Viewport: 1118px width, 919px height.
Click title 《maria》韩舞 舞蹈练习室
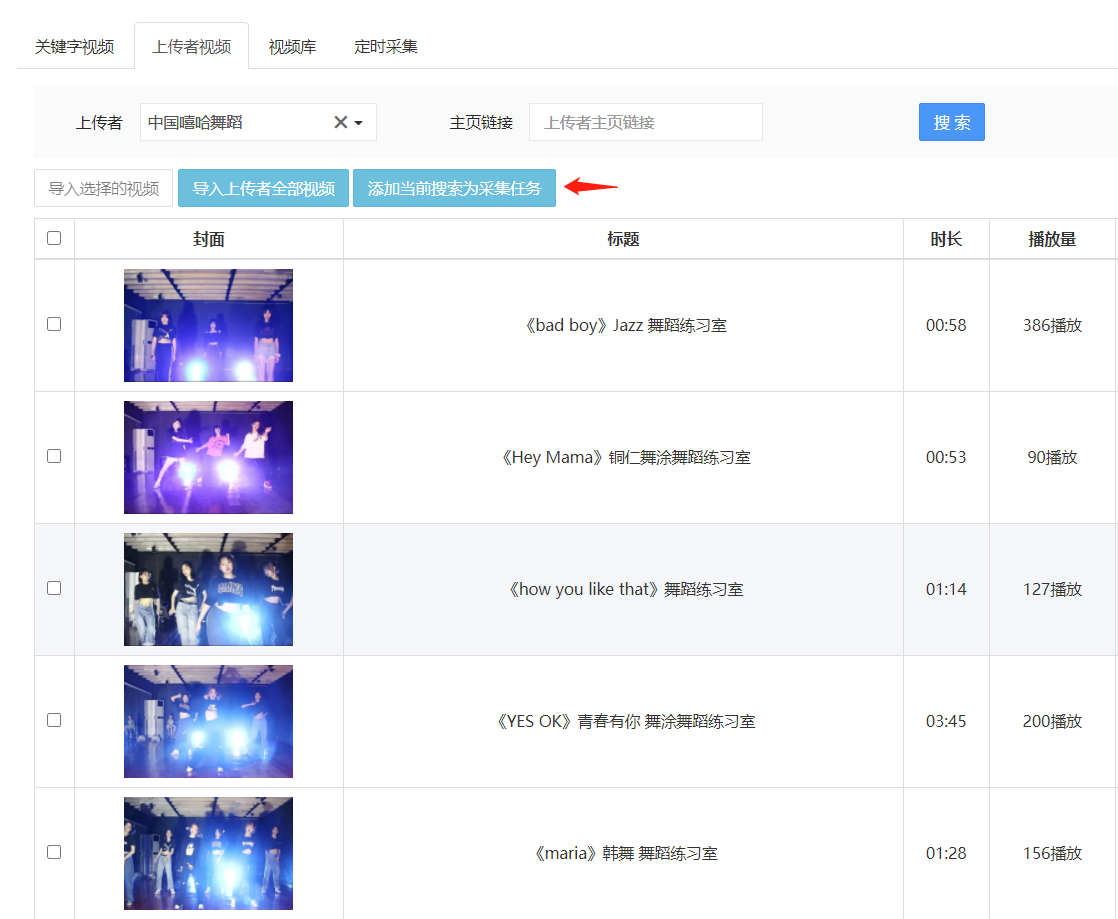click(624, 853)
